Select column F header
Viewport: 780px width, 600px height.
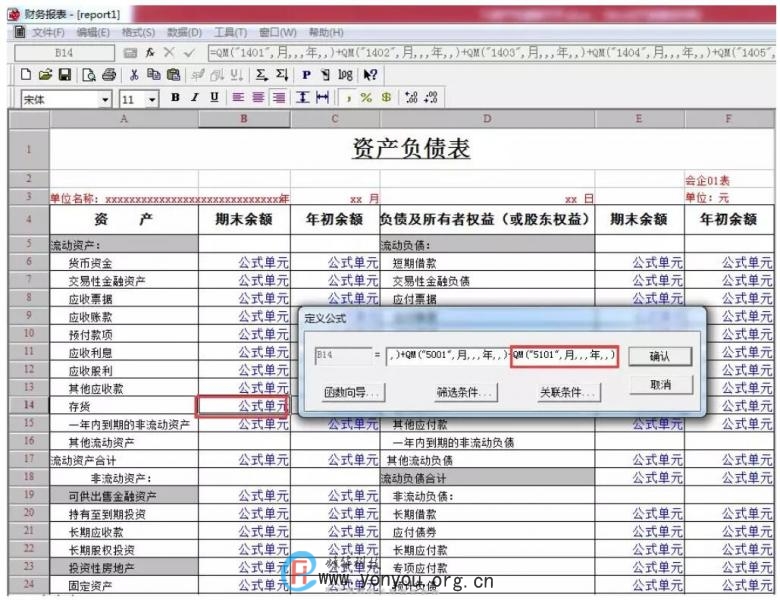click(729, 119)
